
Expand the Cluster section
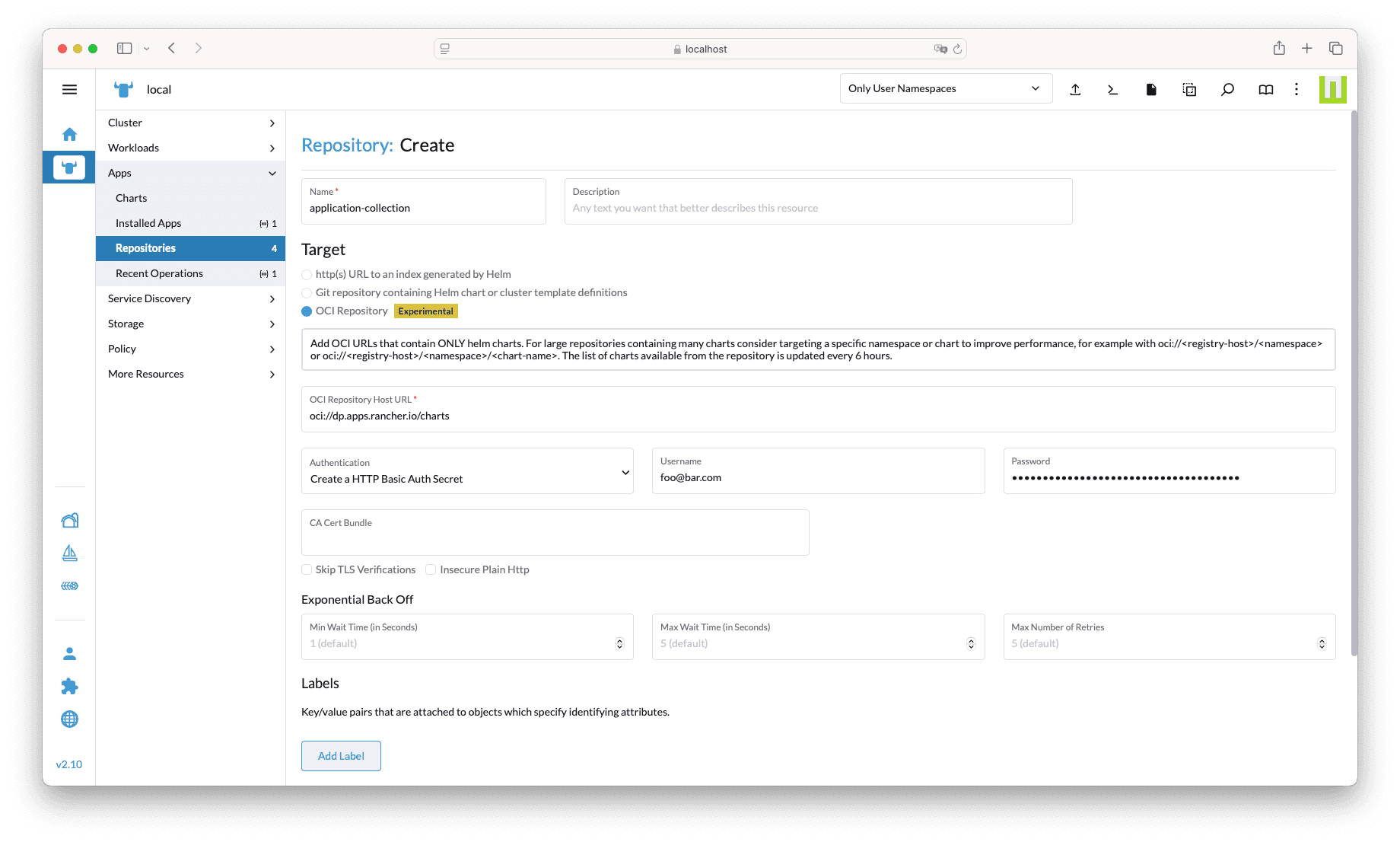coord(189,123)
